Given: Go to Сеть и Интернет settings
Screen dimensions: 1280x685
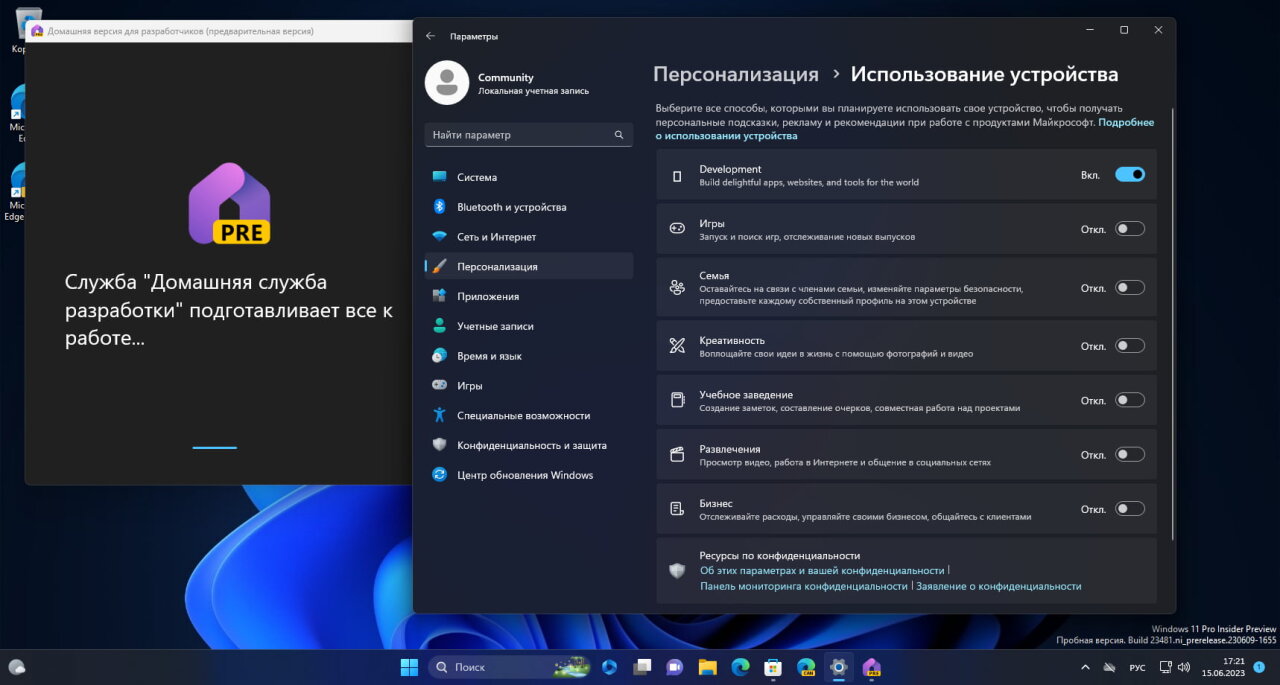Looking at the screenshot, I should [529, 237].
